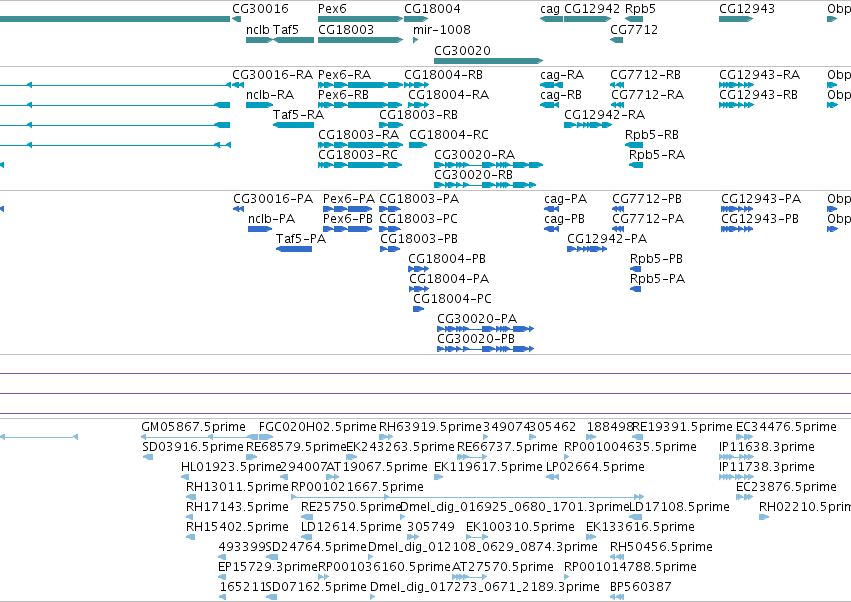851x602 pixels.
Task: Click the Taf5-RA transcript
Action: point(294,125)
